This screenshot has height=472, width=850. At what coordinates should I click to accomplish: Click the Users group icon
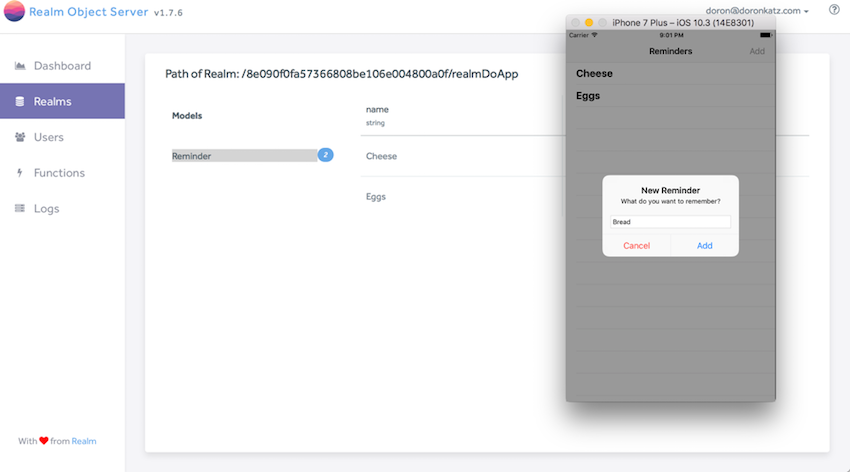[20, 137]
